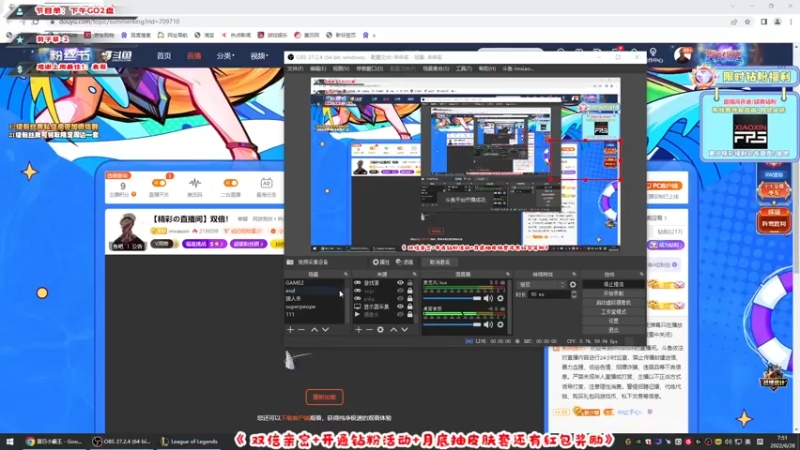The height and width of the screenshot is (450, 800).
Task: Open the 文件(F) File menu in OBS
Action: point(295,68)
